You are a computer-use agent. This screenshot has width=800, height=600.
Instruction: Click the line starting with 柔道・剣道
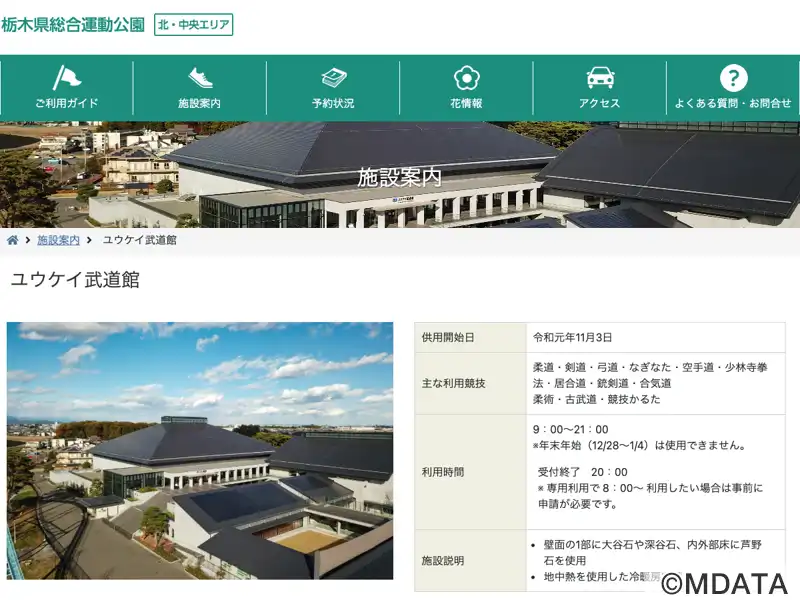(x=650, y=367)
